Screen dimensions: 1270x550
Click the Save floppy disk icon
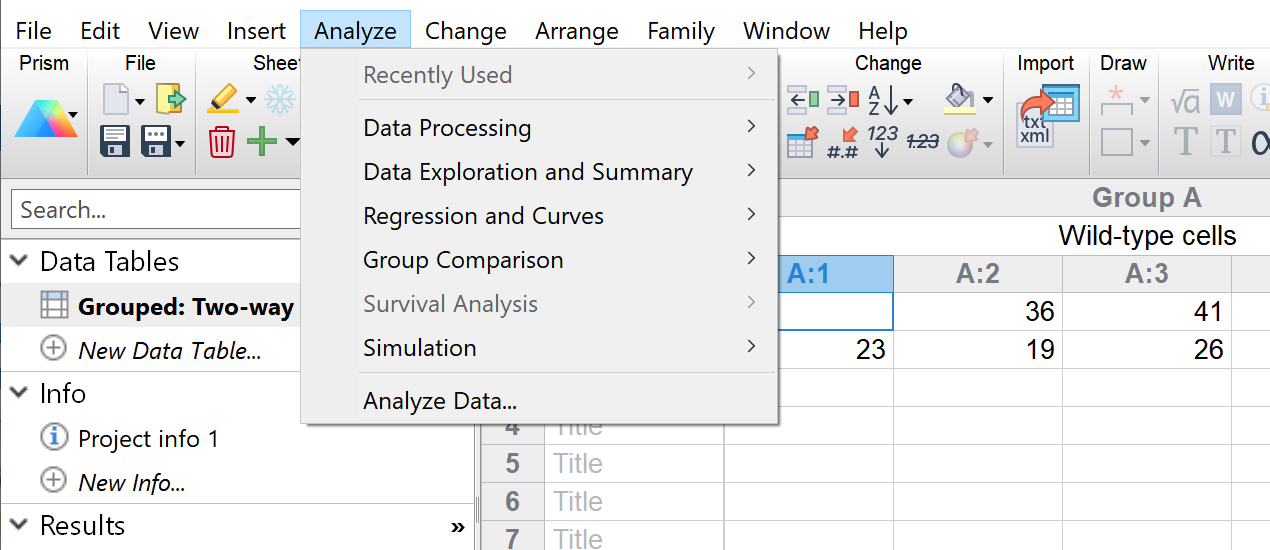[116, 142]
